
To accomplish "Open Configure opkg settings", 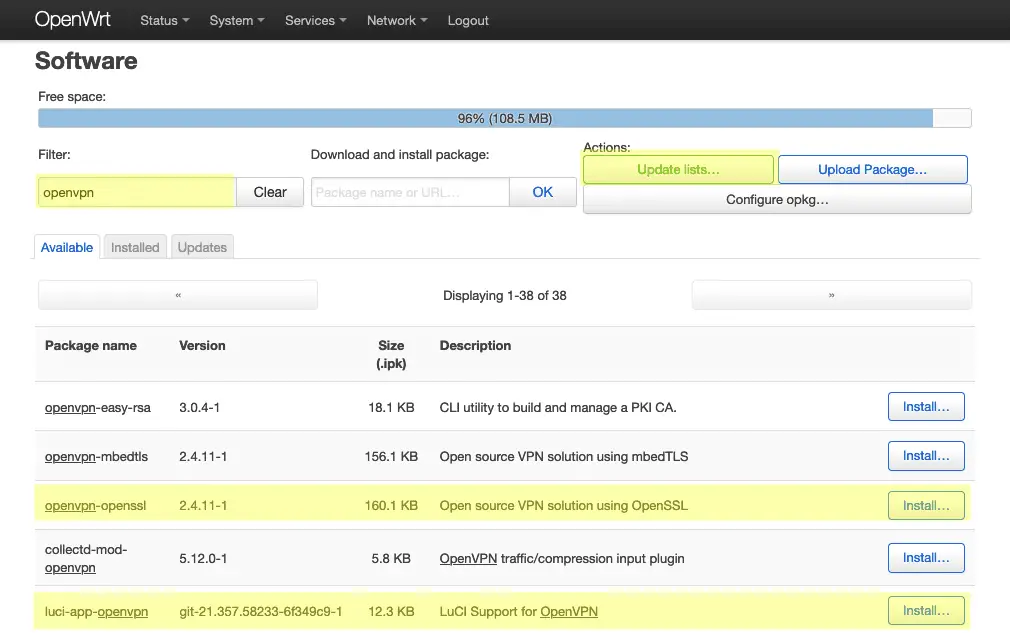I will (777, 200).
